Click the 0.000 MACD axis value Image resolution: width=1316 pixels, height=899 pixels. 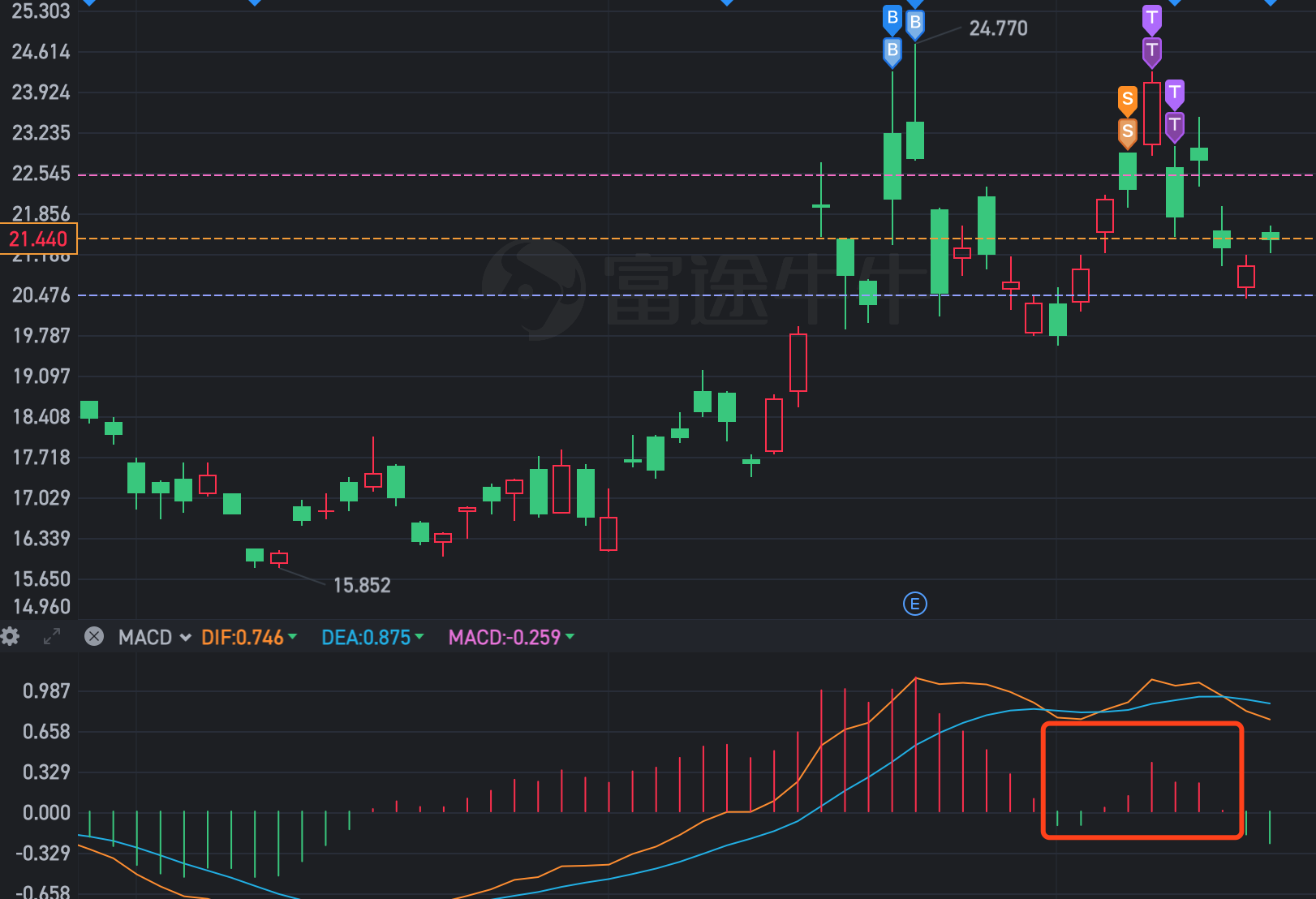46,813
